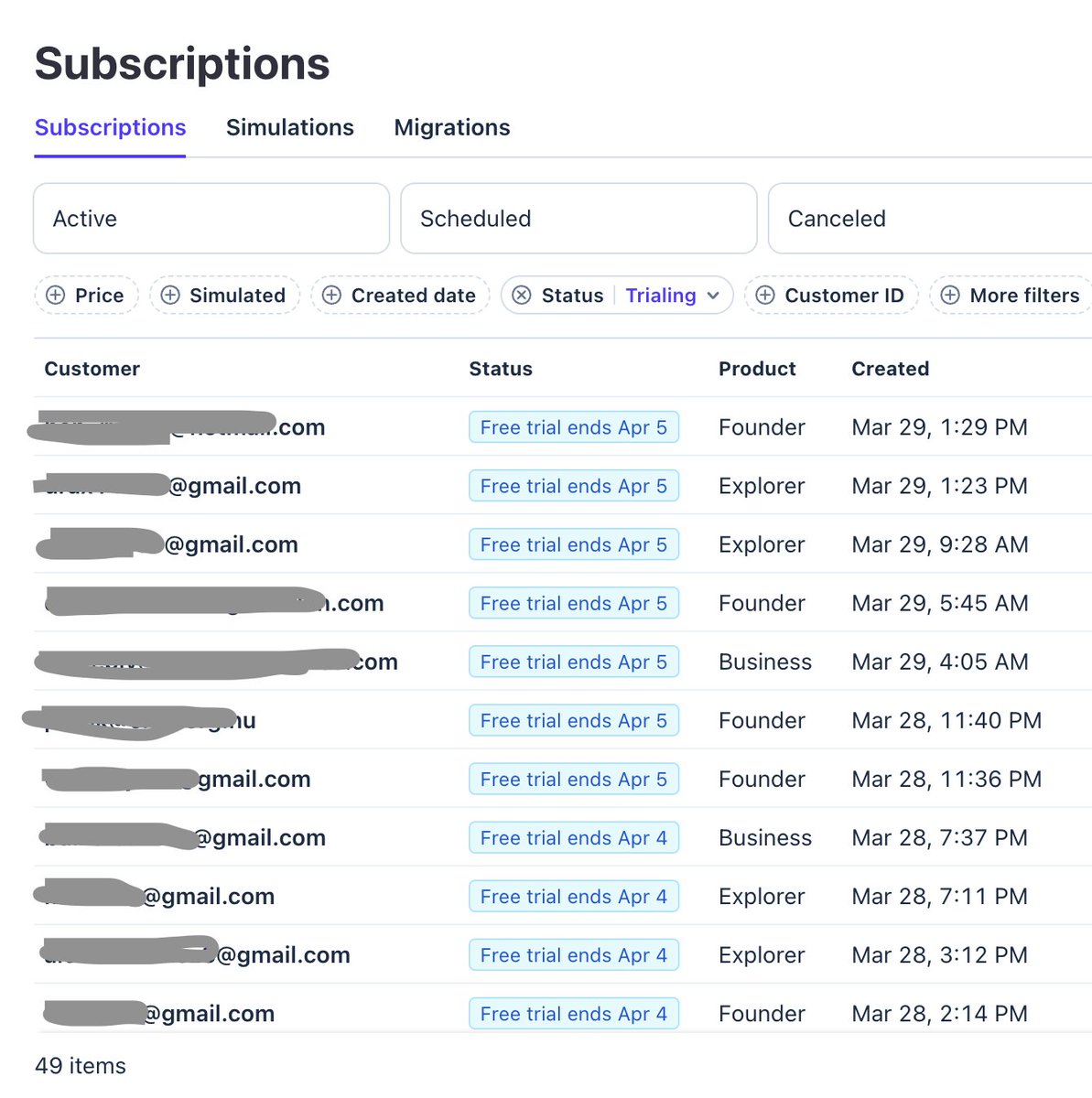Screen dimensions: 1092x1098
Task: Open subscription created Mar 28, 7:11 PM
Action: [x=563, y=895]
